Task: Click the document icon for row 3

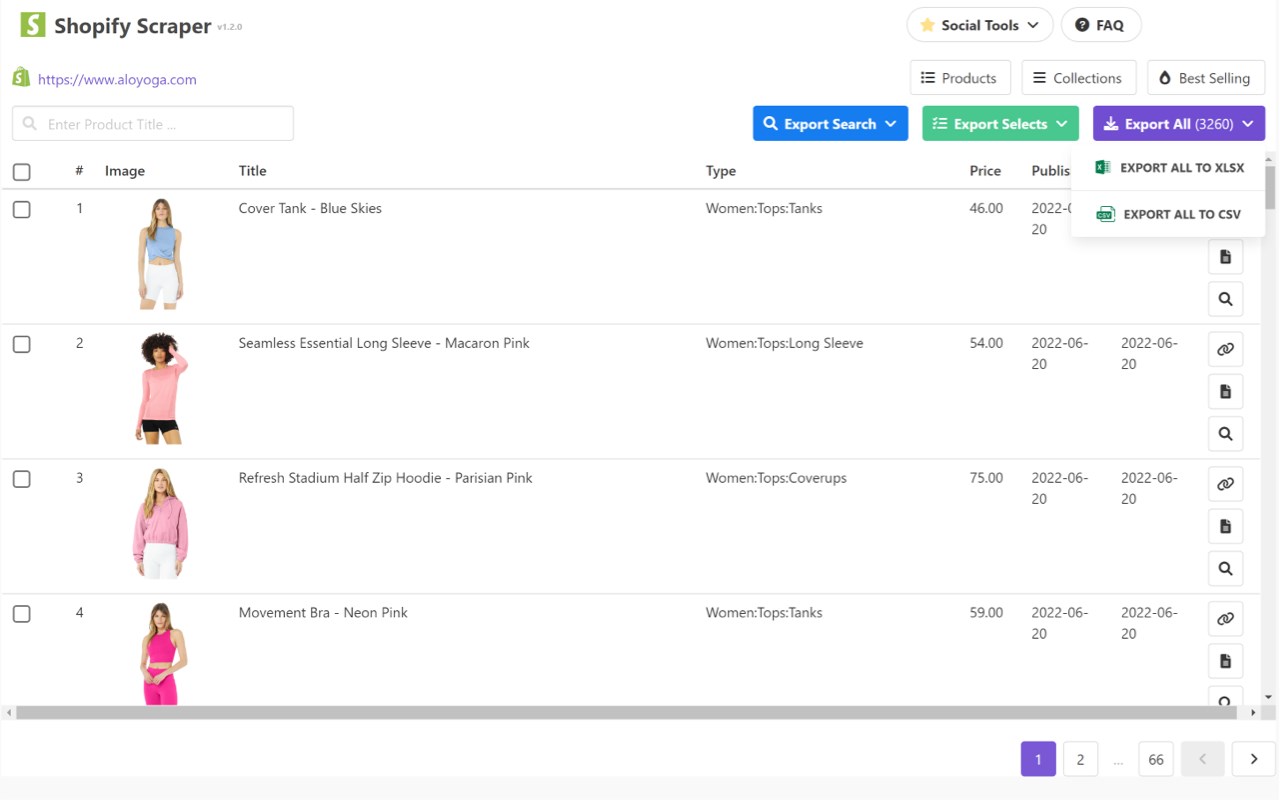Action: (x=1225, y=526)
